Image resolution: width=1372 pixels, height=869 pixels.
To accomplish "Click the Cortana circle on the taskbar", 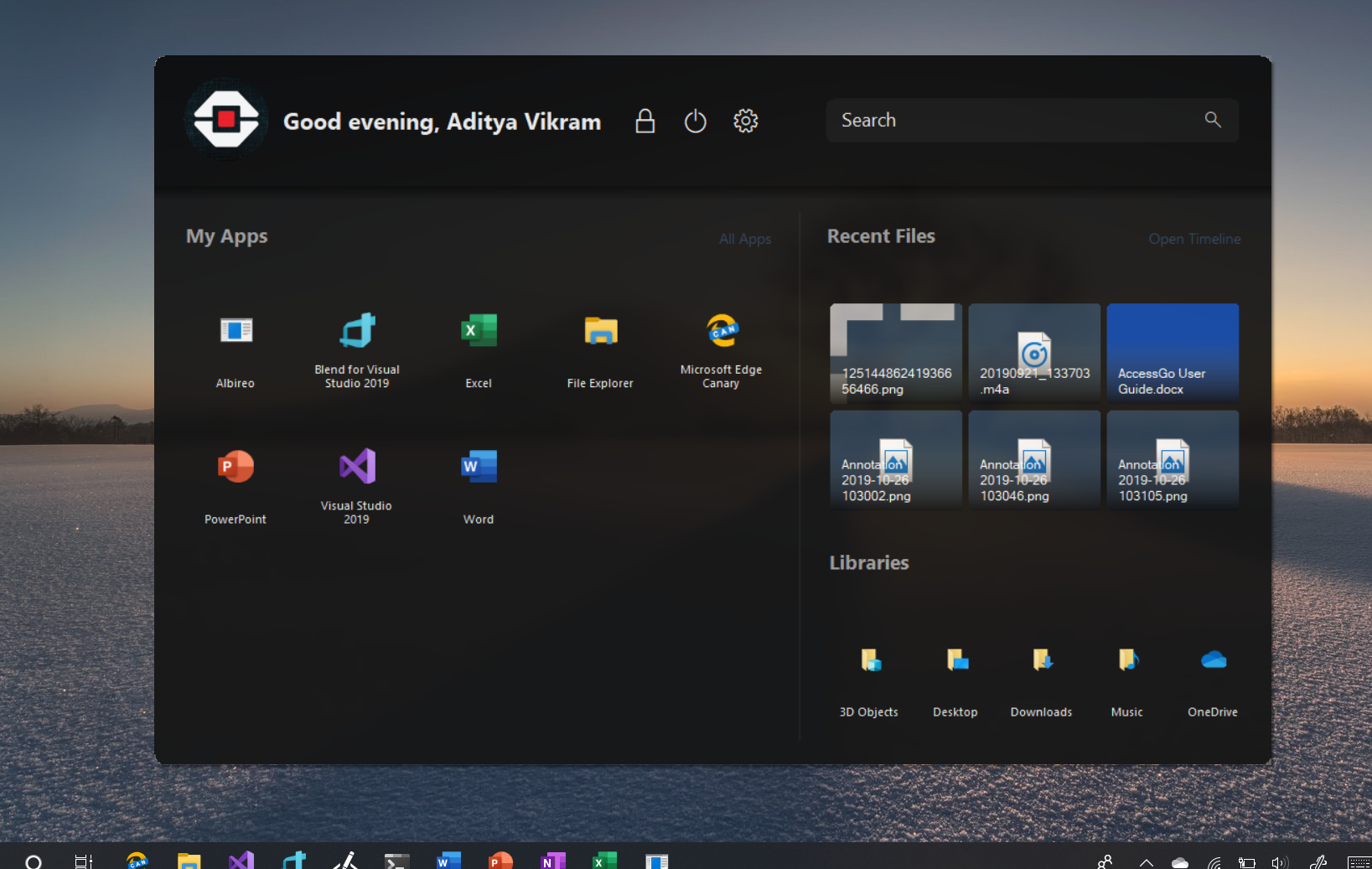I will (x=34, y=861).
